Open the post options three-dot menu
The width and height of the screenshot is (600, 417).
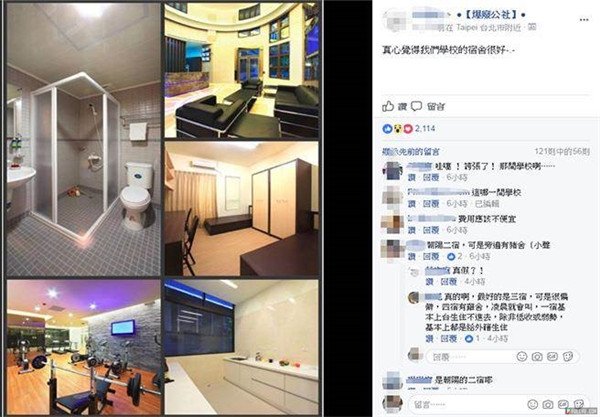pyautogui.click(x=584, y=20)
